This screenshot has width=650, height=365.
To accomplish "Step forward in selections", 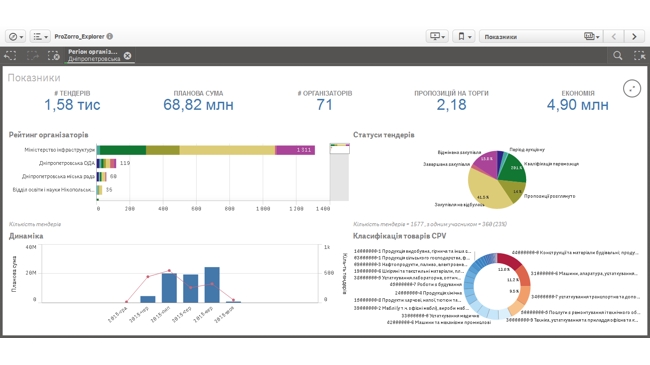I will click(x=32, y=56).
